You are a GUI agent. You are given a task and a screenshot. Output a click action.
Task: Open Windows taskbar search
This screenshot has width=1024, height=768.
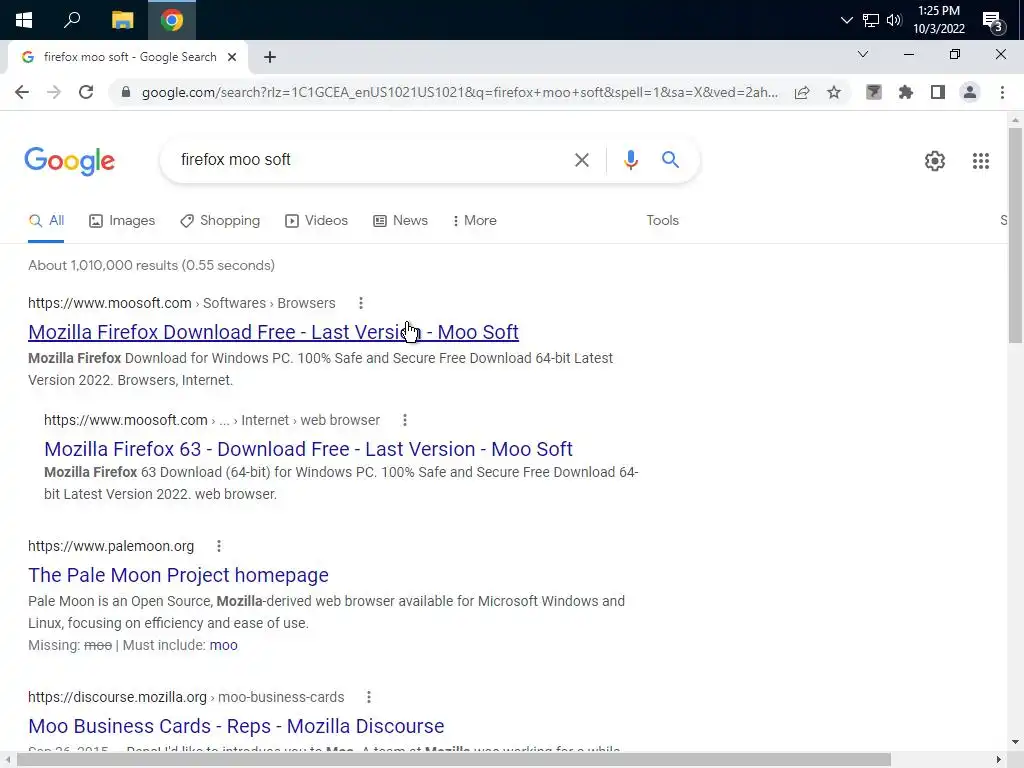(x=72, y=20)
